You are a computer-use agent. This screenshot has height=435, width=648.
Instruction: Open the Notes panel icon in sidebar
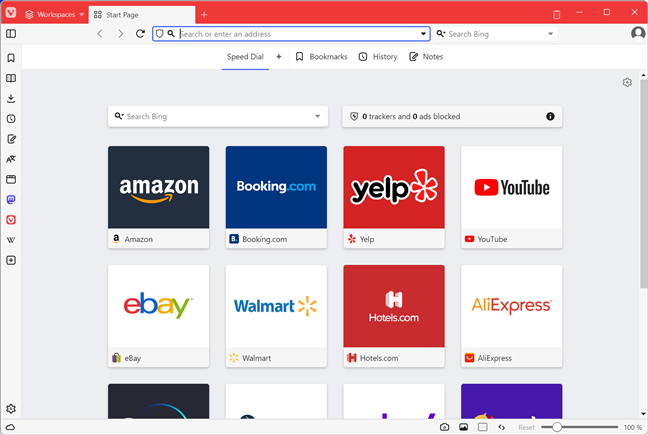click(x=11, y=139)
